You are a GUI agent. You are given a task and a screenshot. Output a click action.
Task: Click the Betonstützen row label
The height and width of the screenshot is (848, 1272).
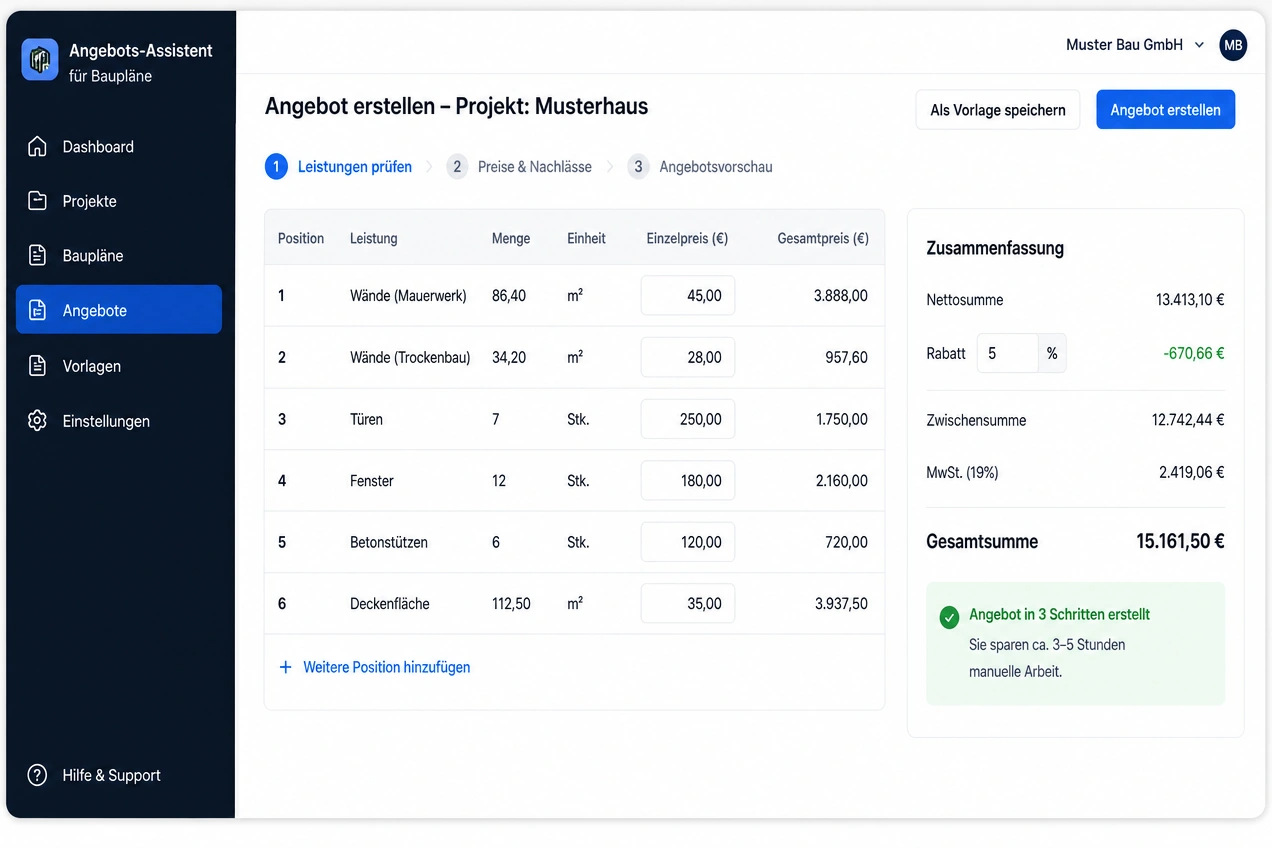click(x=389, y=542)
